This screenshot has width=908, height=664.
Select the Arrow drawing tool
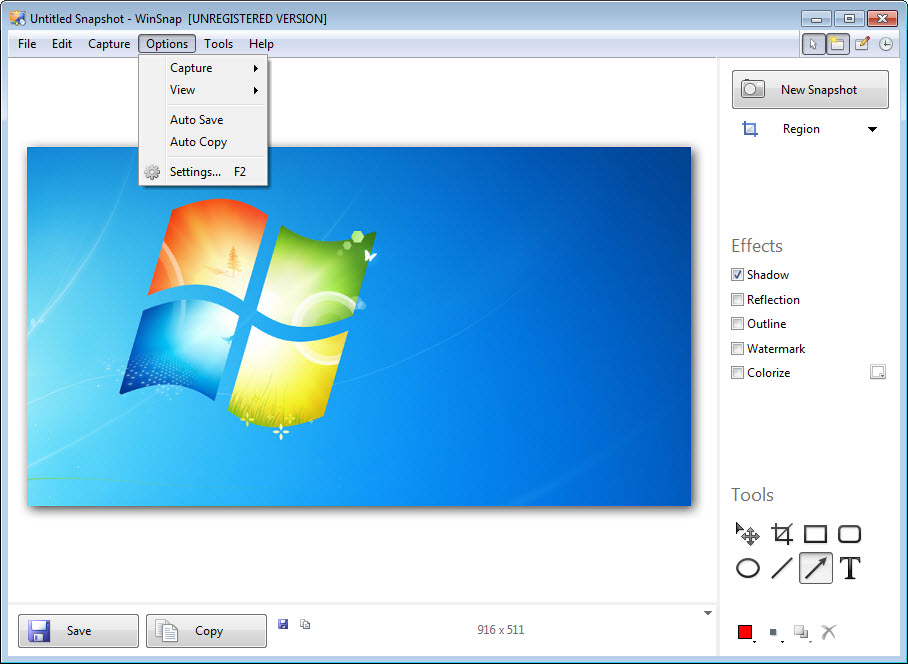pos(815,568)
